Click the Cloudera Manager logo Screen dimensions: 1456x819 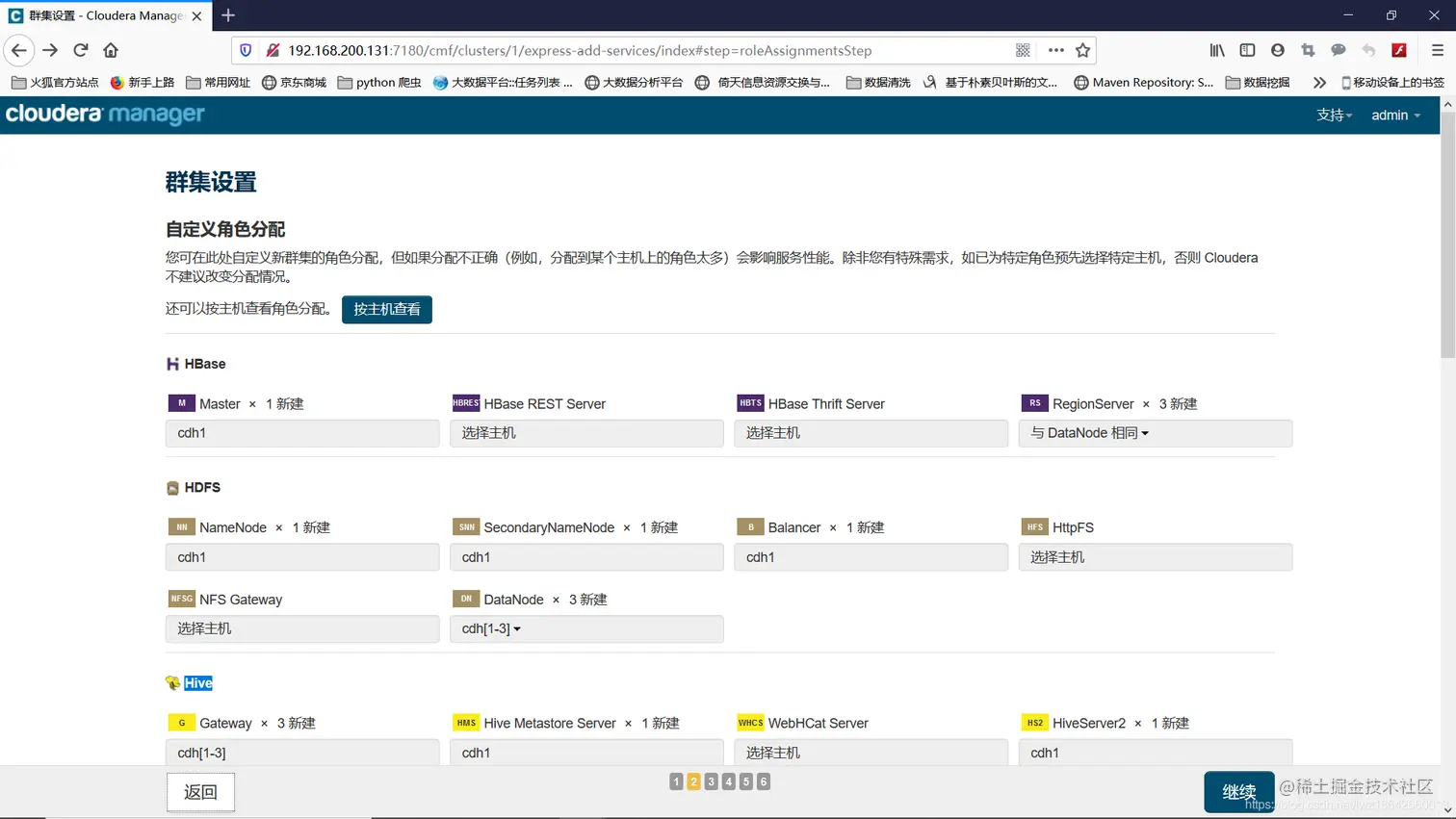point(105,114)
